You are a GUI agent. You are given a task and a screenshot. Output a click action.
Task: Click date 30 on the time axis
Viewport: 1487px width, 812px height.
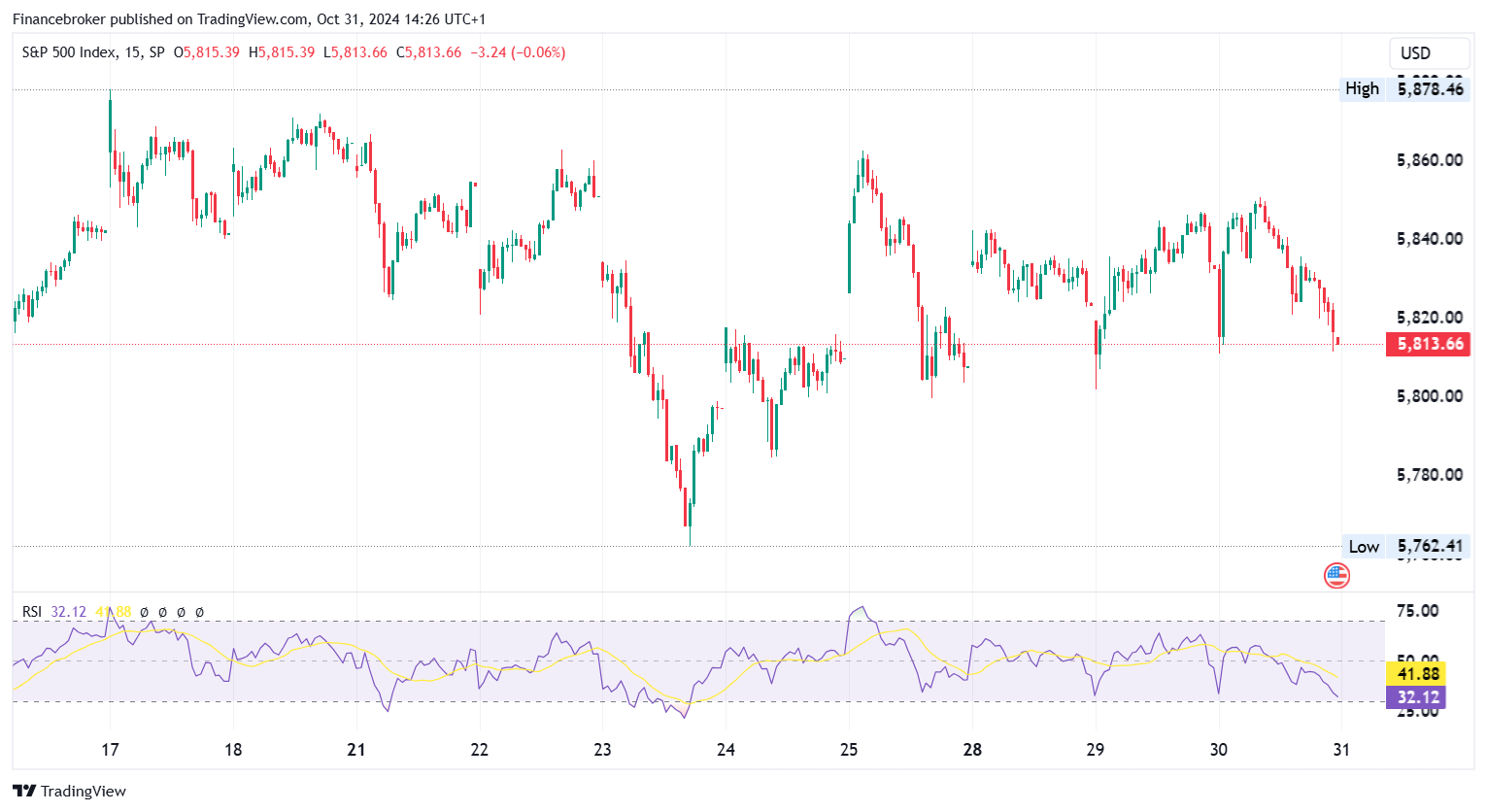pos(1218,750)
